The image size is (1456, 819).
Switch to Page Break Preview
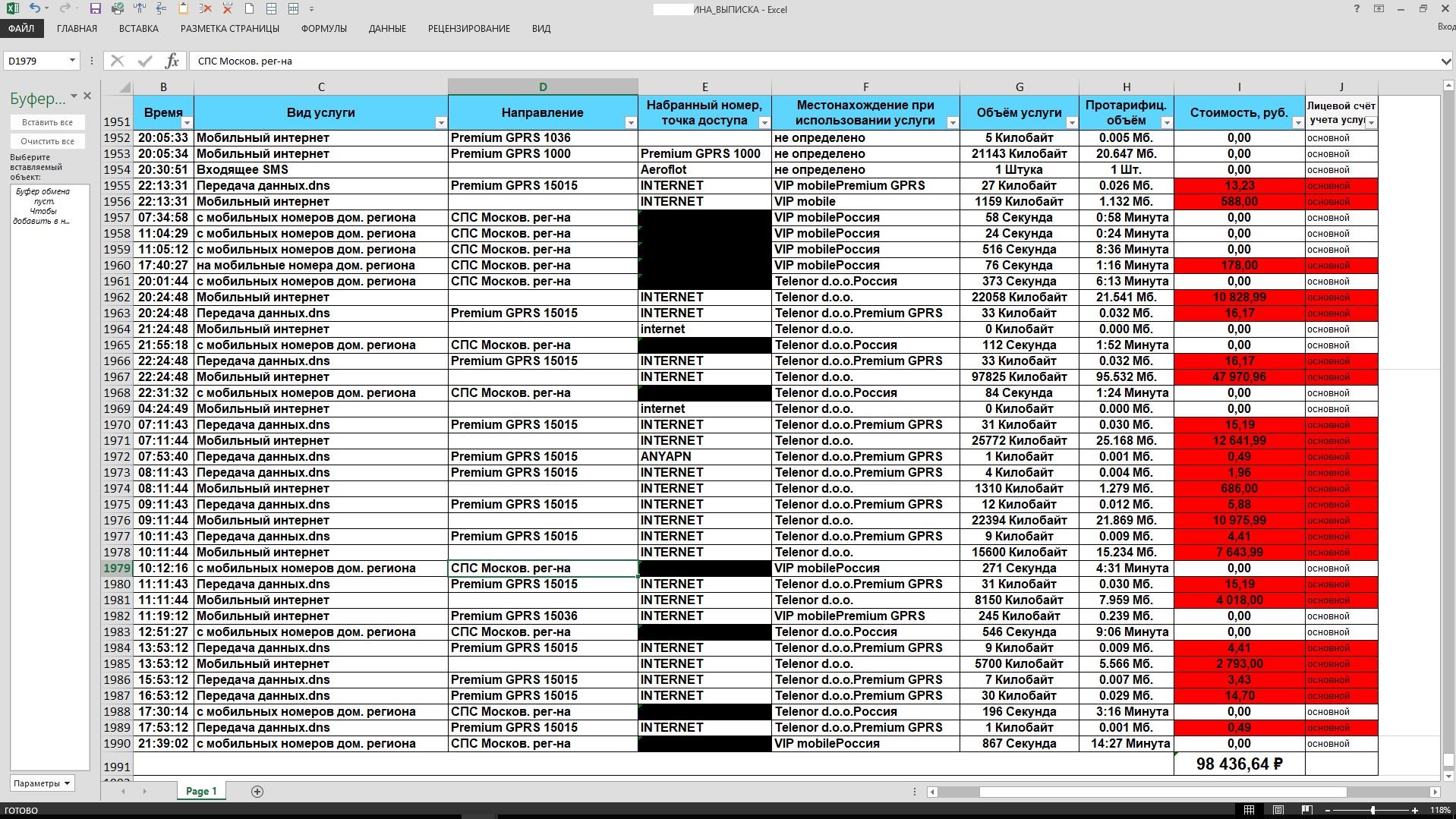pos(1306,810)
